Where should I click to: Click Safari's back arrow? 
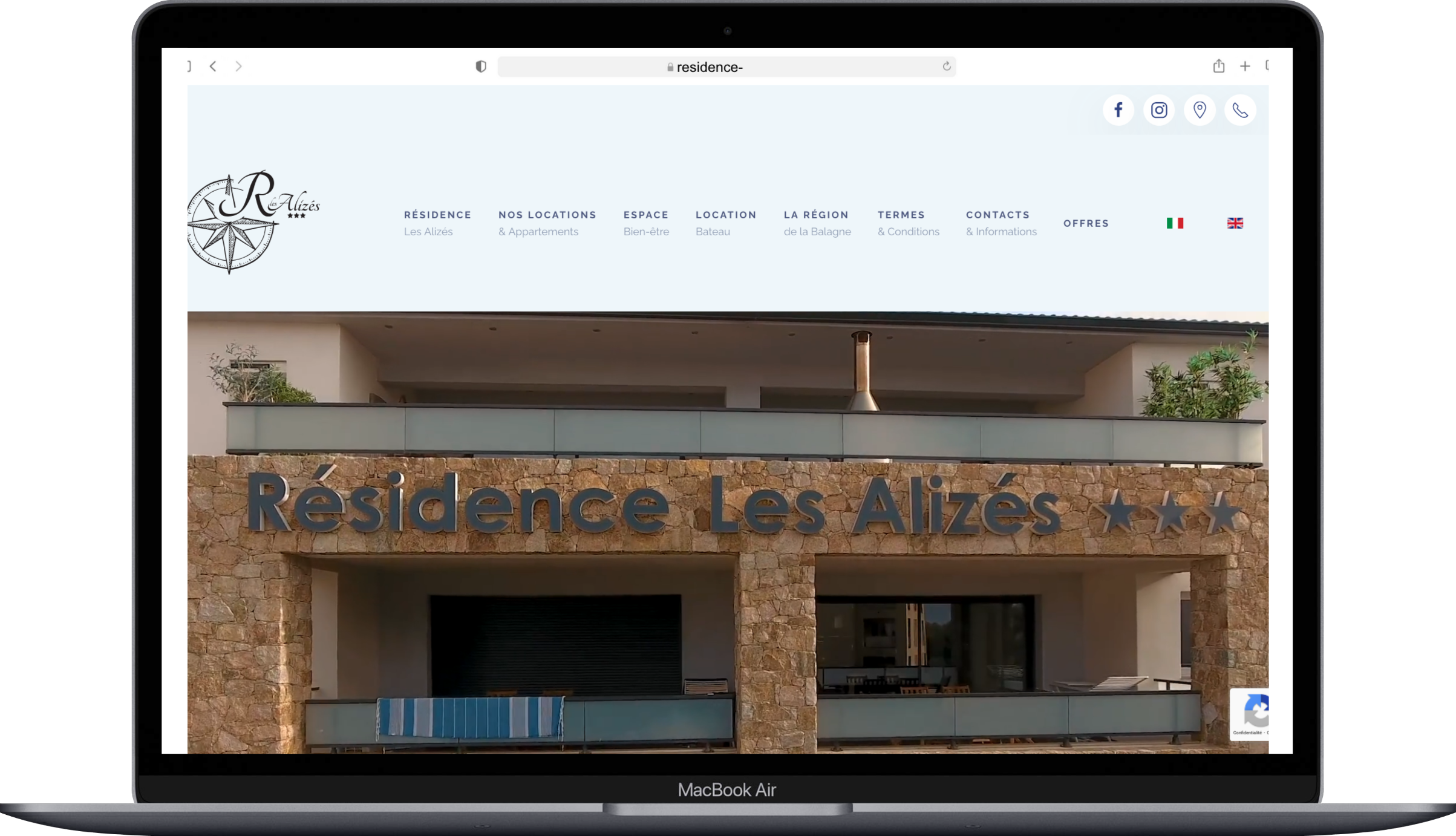coord(213,67)
